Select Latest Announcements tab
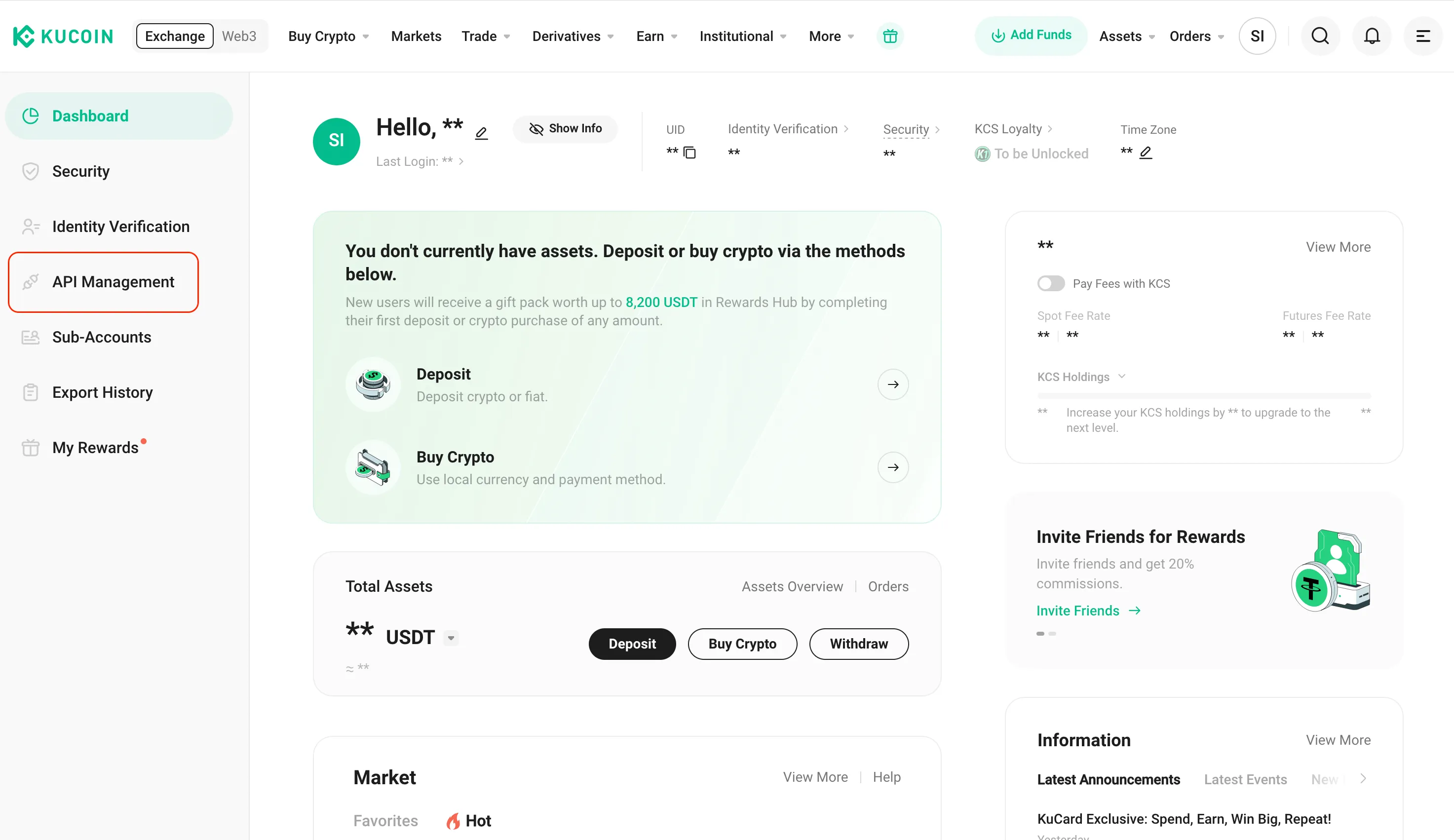 tap(1109, 779)
